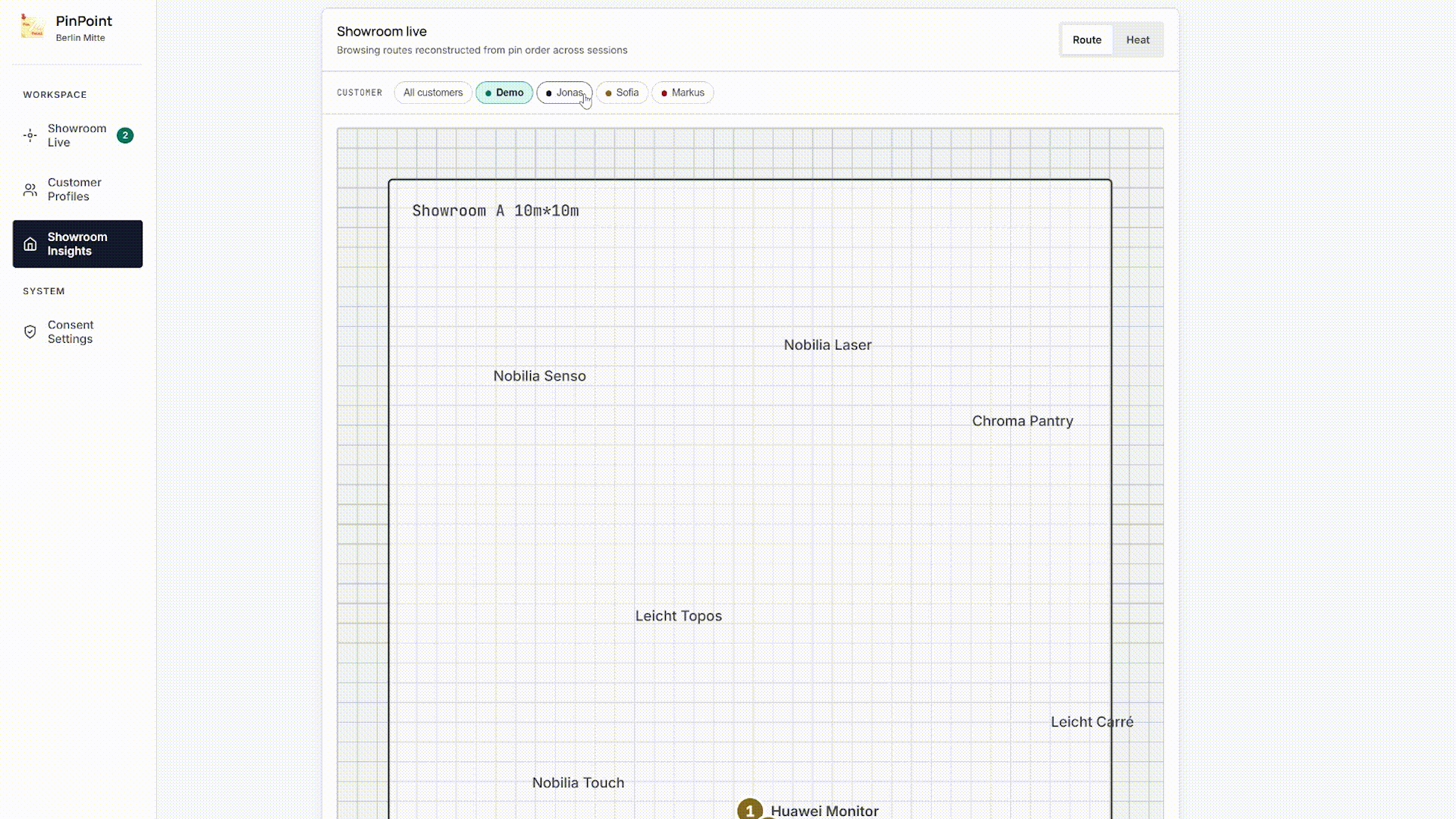Image resolution: width=1456 pixels, height=819 pixels.
Task: Filter by Demo customer chip
Action: 504,93
